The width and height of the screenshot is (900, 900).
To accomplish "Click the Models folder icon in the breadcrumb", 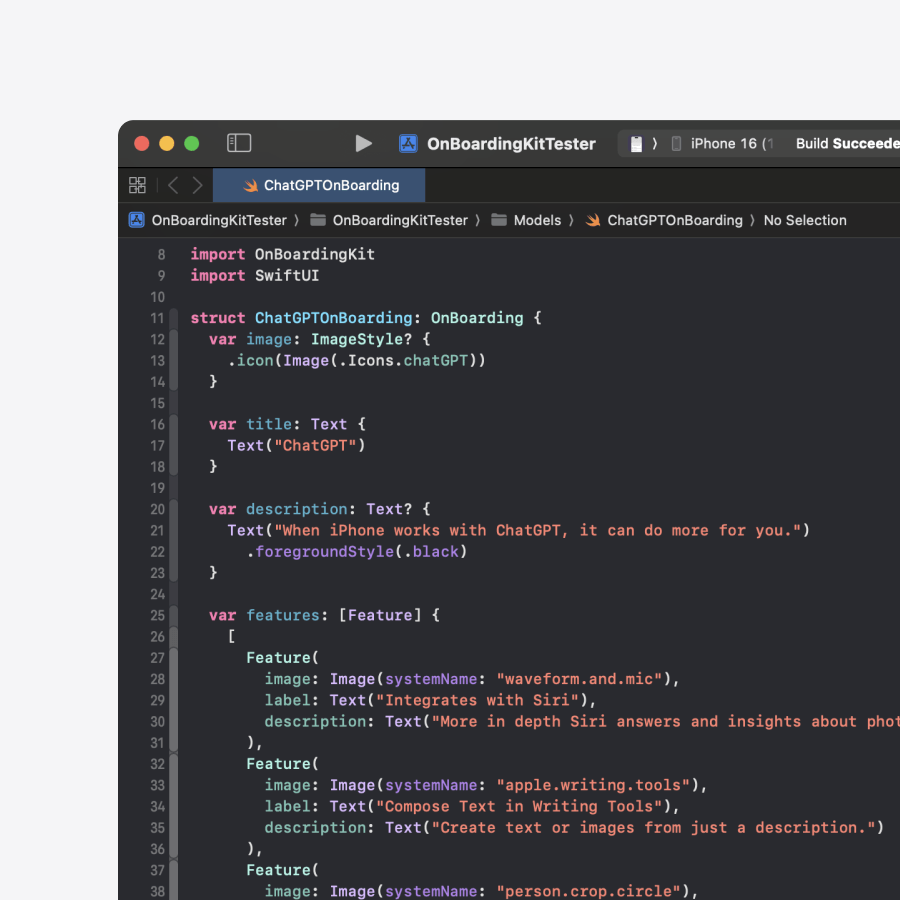I will (500, 220).
